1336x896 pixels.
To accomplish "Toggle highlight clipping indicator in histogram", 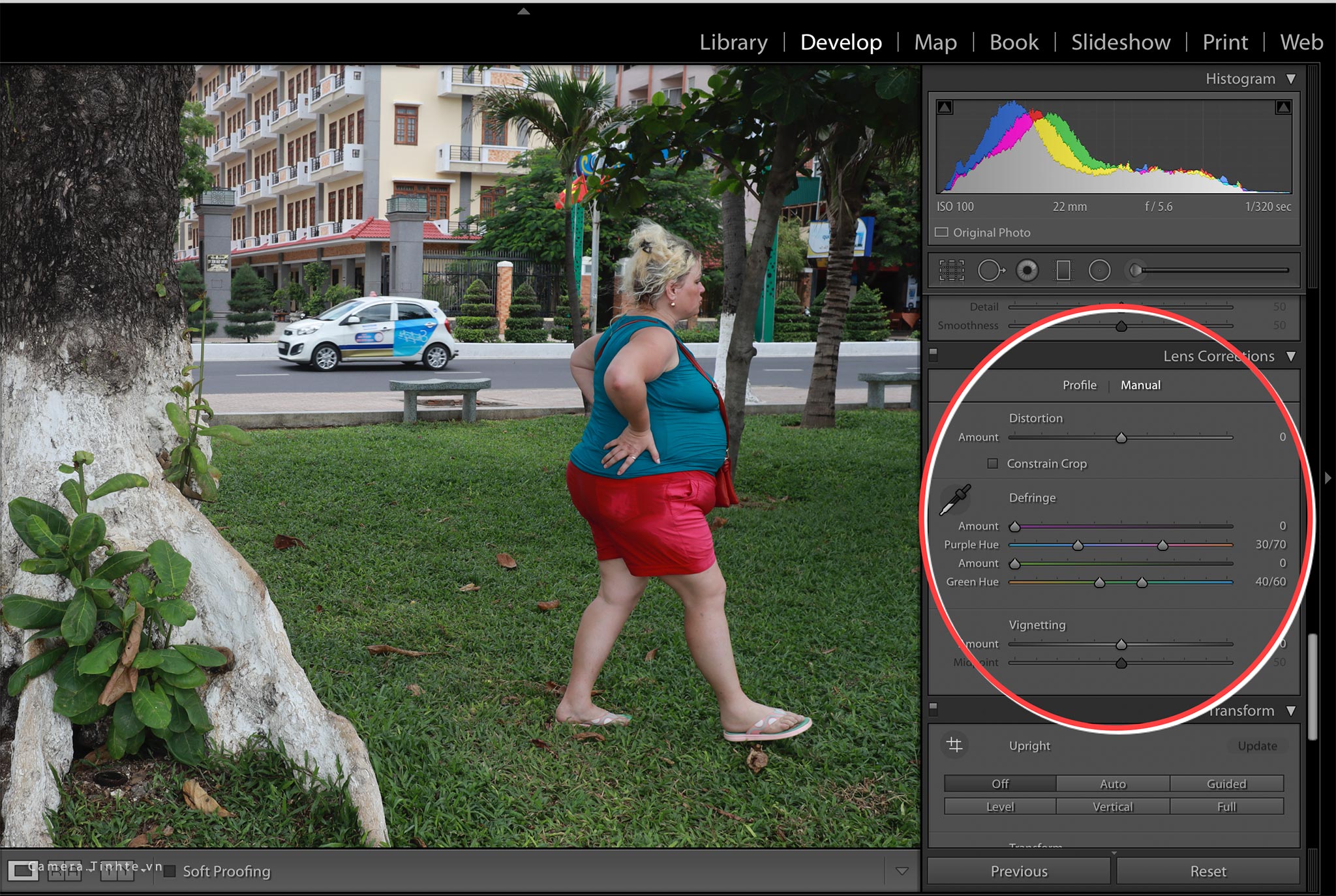I will coord(1283,107).
